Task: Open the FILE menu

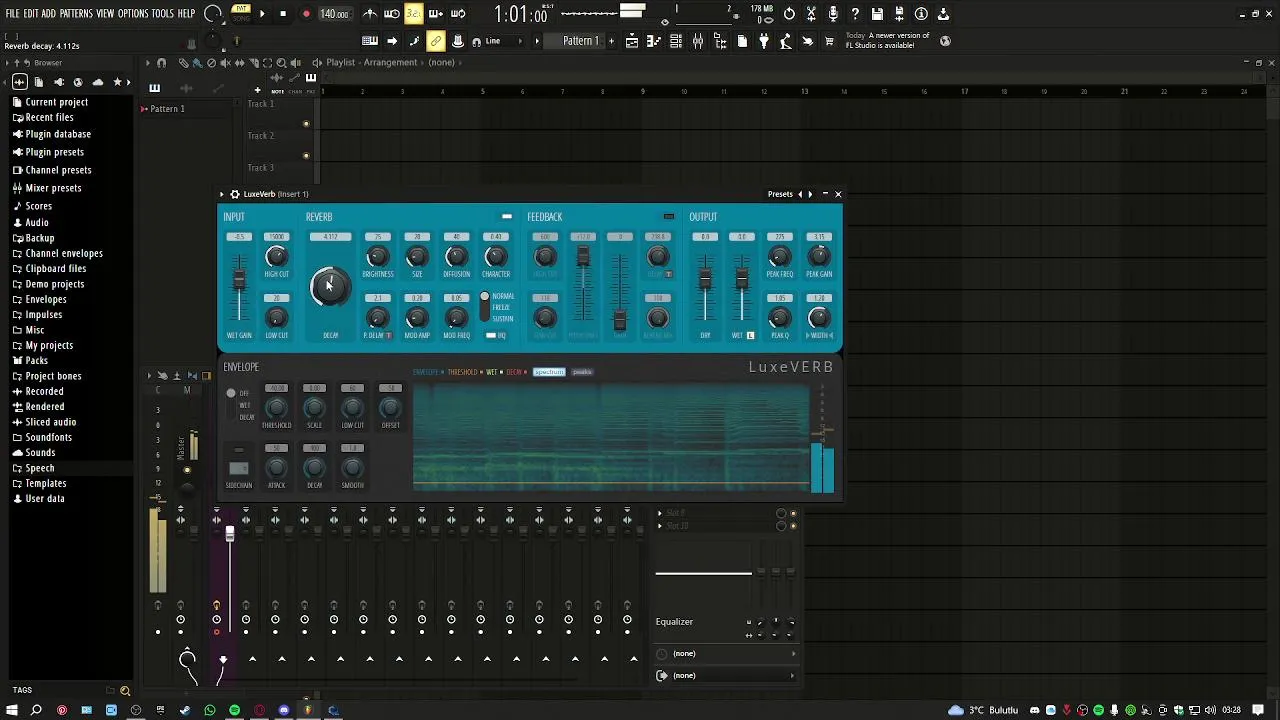Action: click(13, 14)
